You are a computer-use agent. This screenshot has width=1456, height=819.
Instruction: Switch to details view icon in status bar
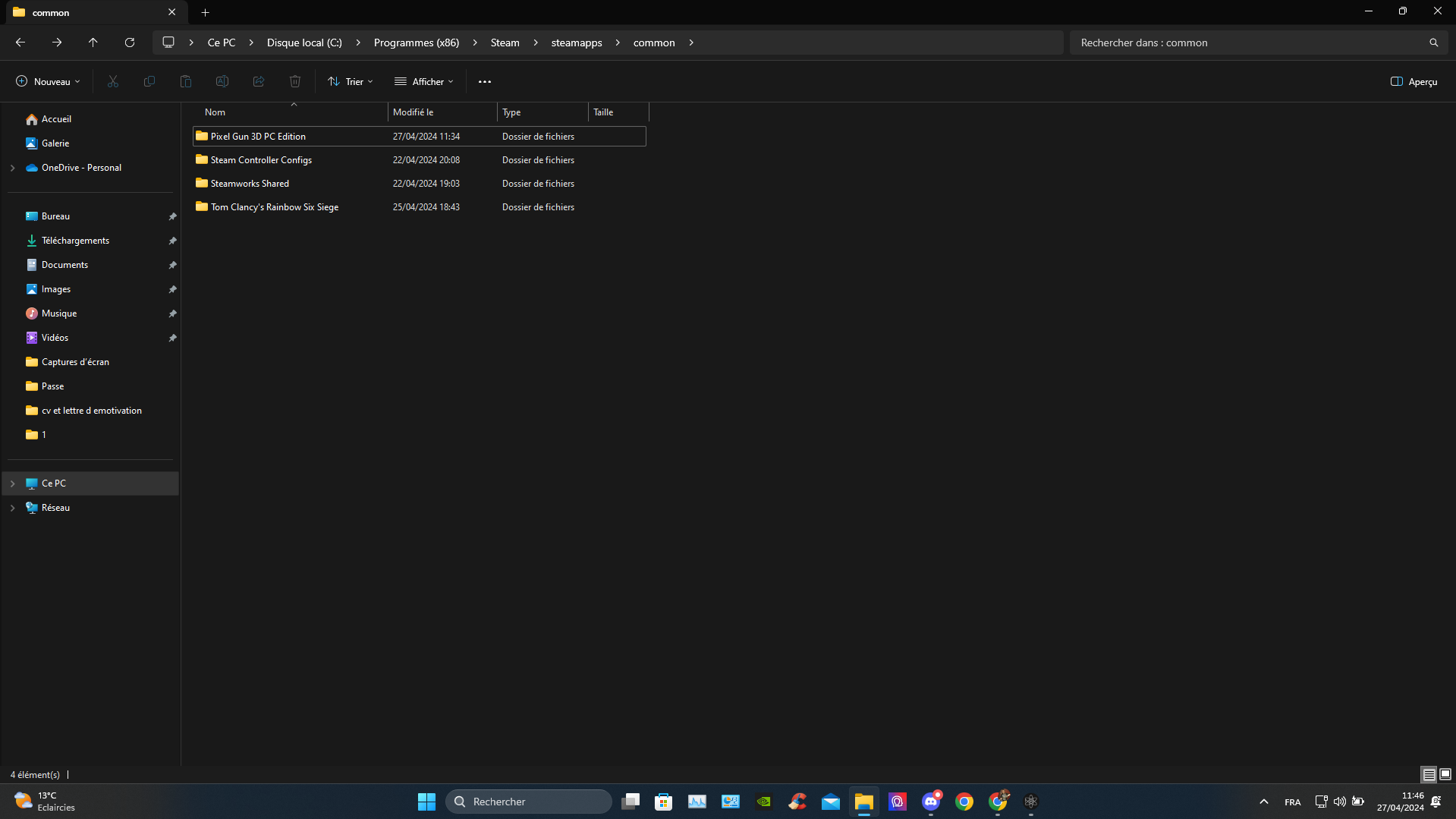(x=1429, y=774)
